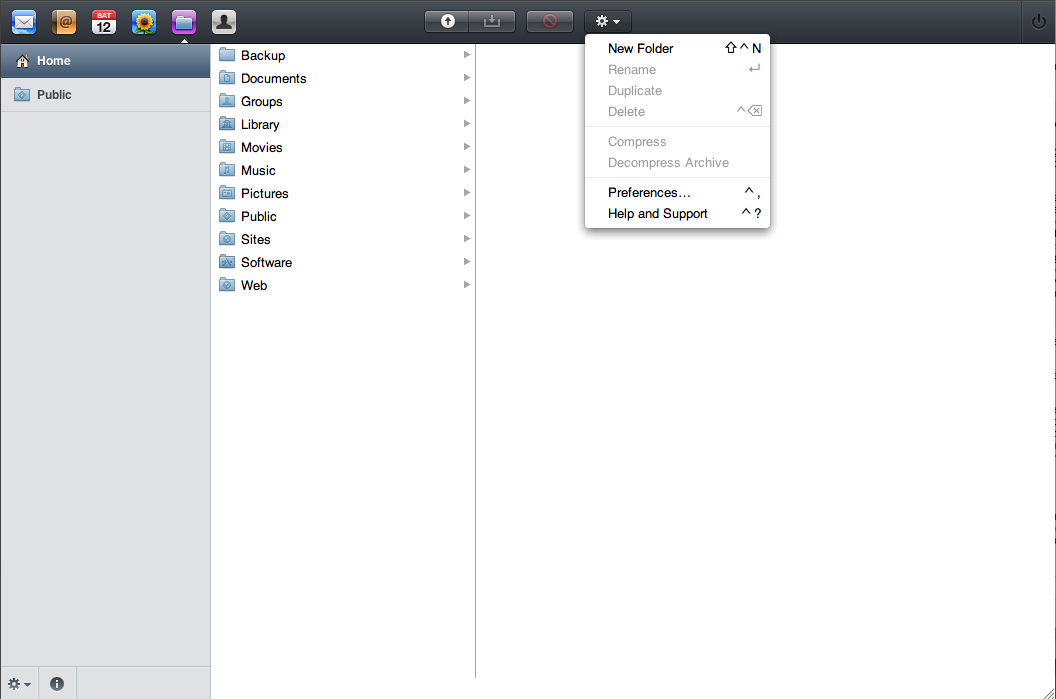Select the Software folder name
1056x699 pixels.
(267, 263)
